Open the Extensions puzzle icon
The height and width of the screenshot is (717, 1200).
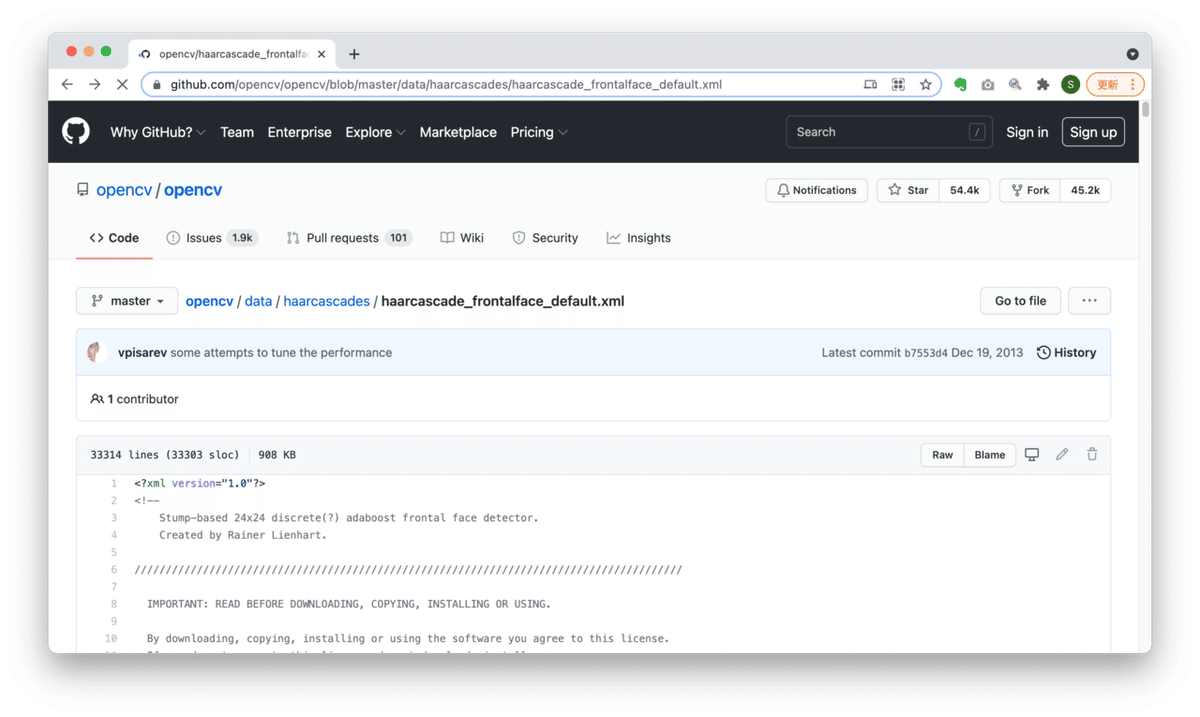(x=1043, y=85)
